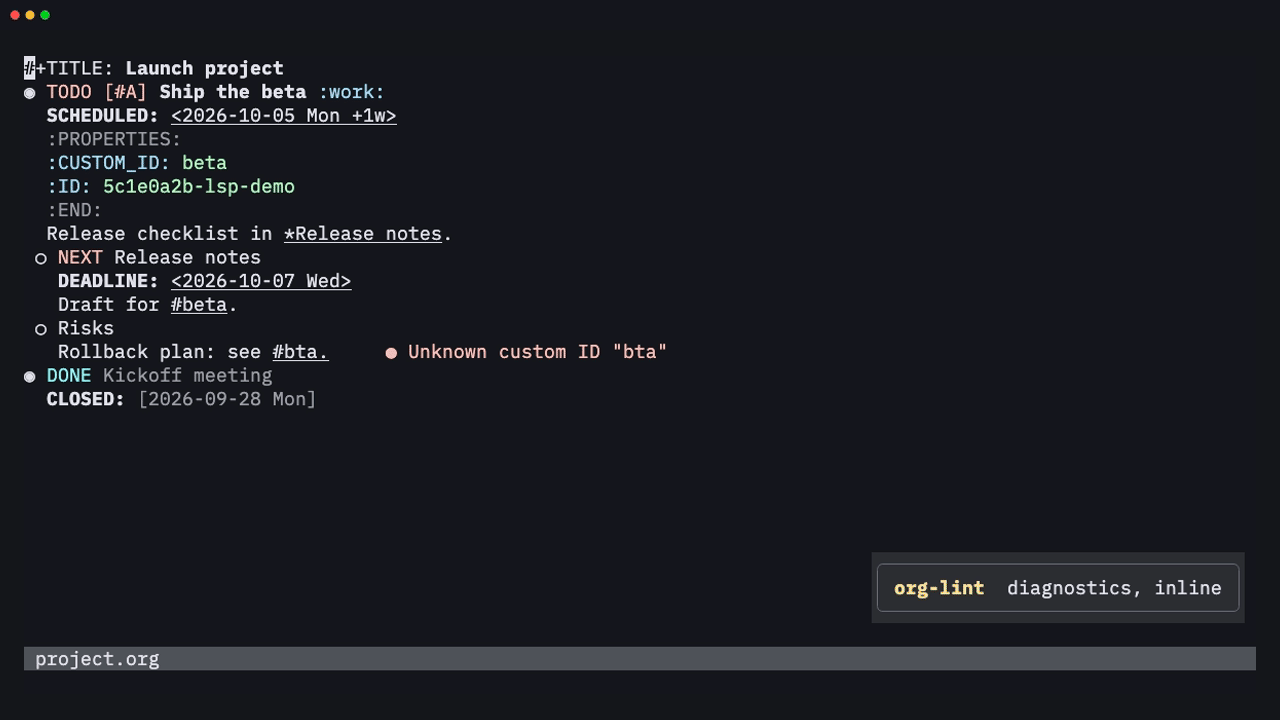Place cursor on the #+TITLE: keyword
The height and width of the screenshot is (720, 1280).
pyautogui.click(x=69, y=68)
